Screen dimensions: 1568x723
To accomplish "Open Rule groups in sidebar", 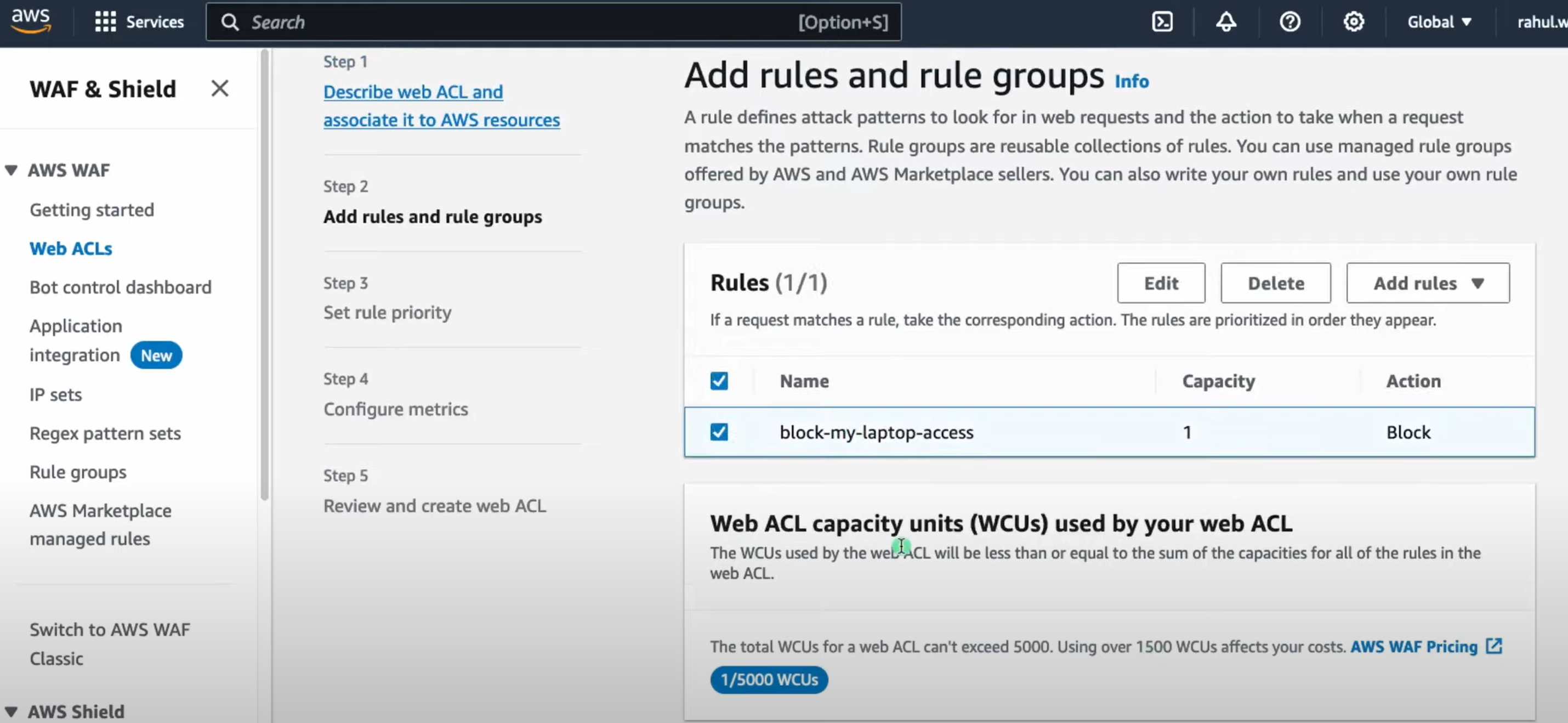I will coord(78,472).
